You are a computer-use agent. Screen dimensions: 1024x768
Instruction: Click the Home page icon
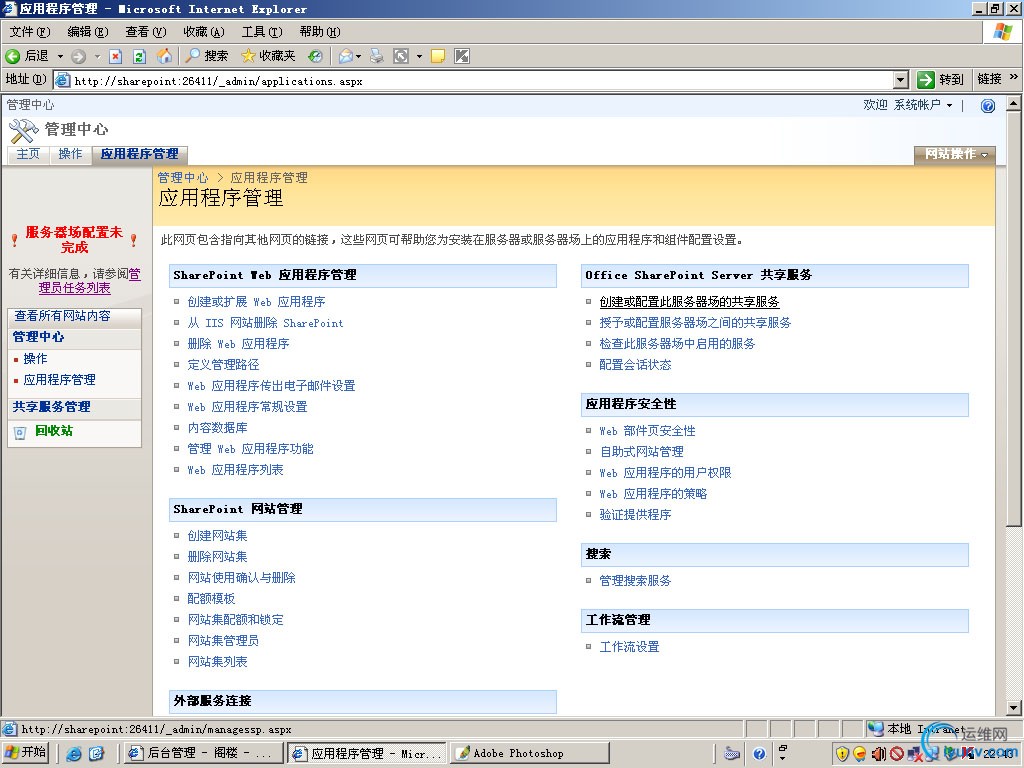pos(164,56)
